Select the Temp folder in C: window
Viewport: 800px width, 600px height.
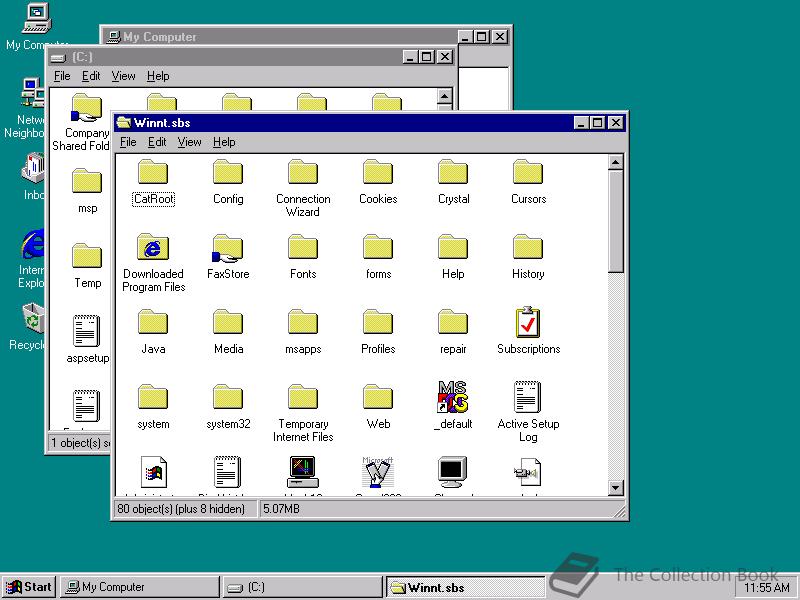pos(87,266)
